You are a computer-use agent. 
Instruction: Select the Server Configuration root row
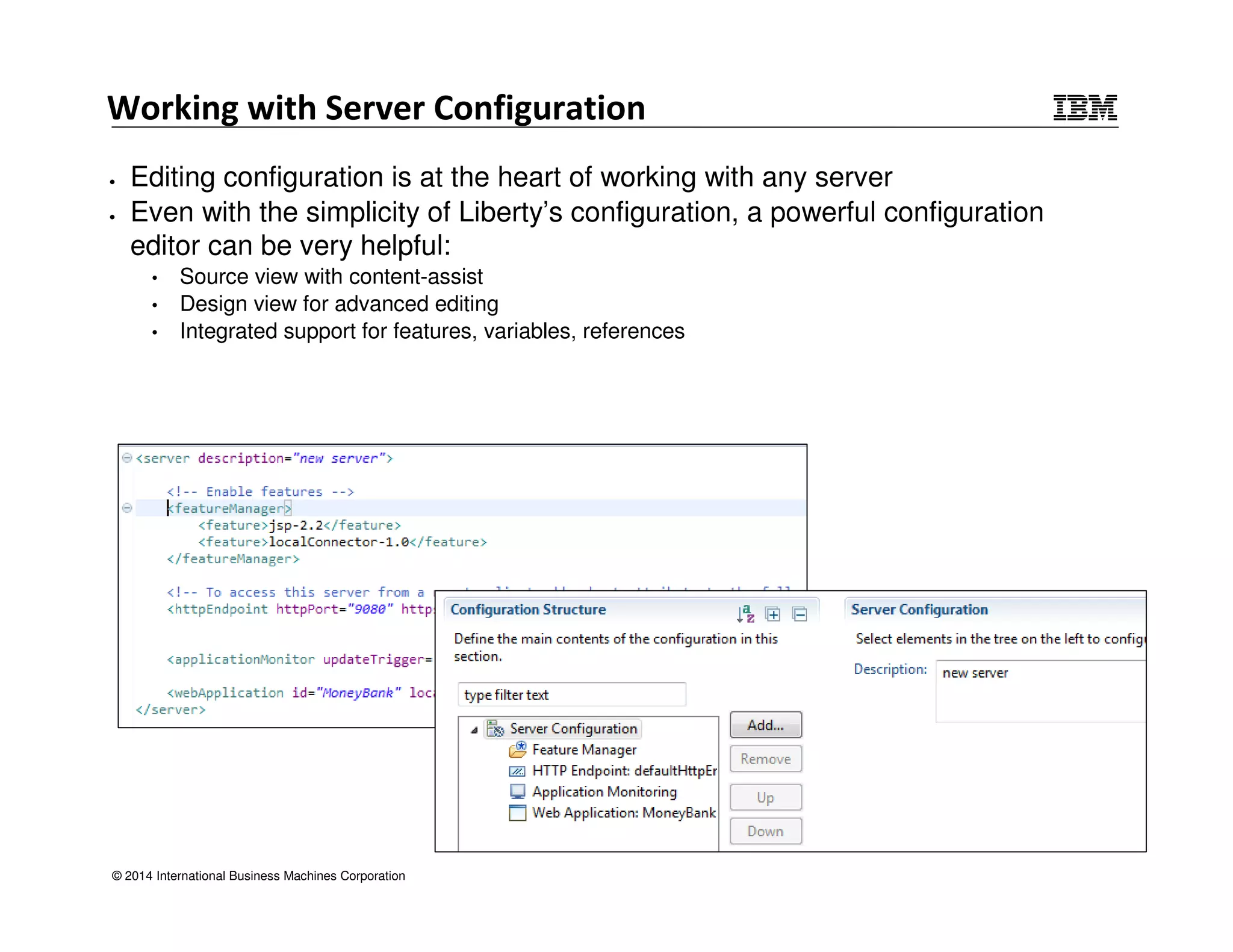tap(564, 729)
